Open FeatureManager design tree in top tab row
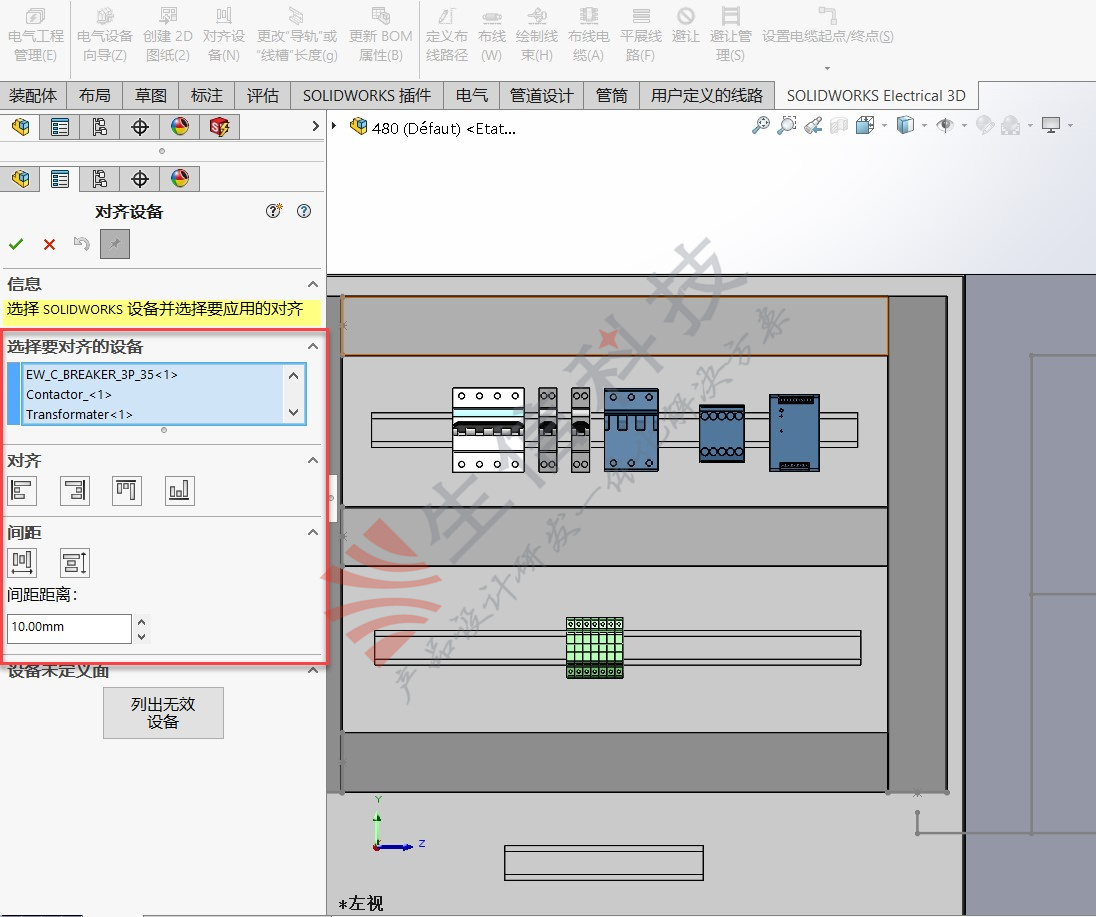 20,127
